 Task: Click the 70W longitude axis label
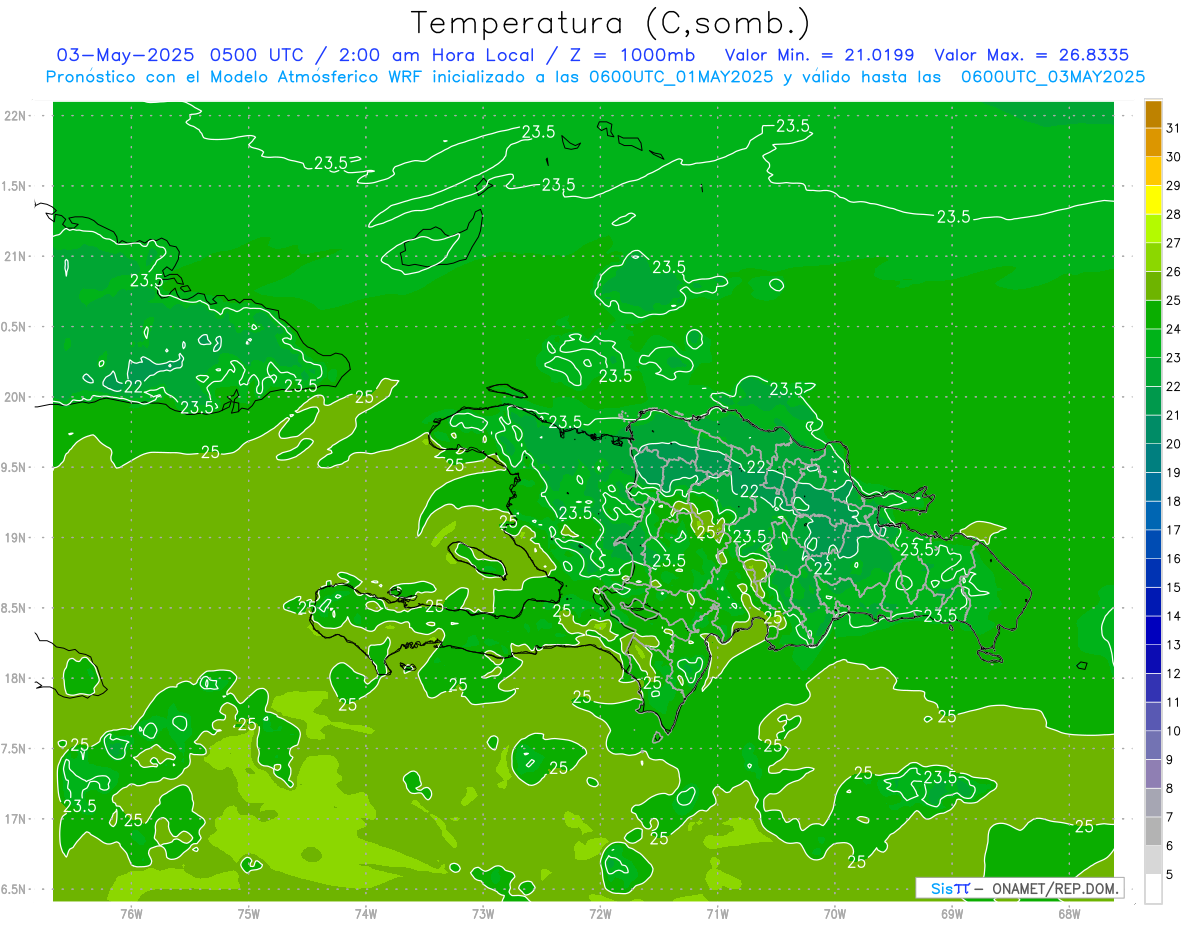click(x=835, y=913)
